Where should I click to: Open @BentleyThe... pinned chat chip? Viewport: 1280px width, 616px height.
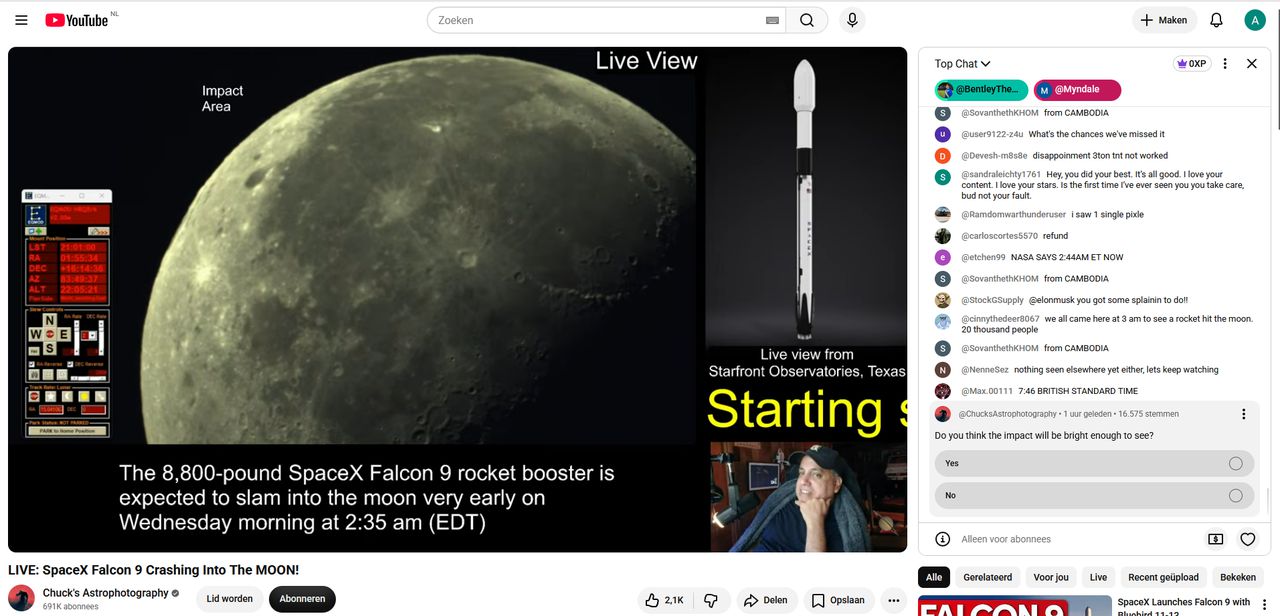981,90
